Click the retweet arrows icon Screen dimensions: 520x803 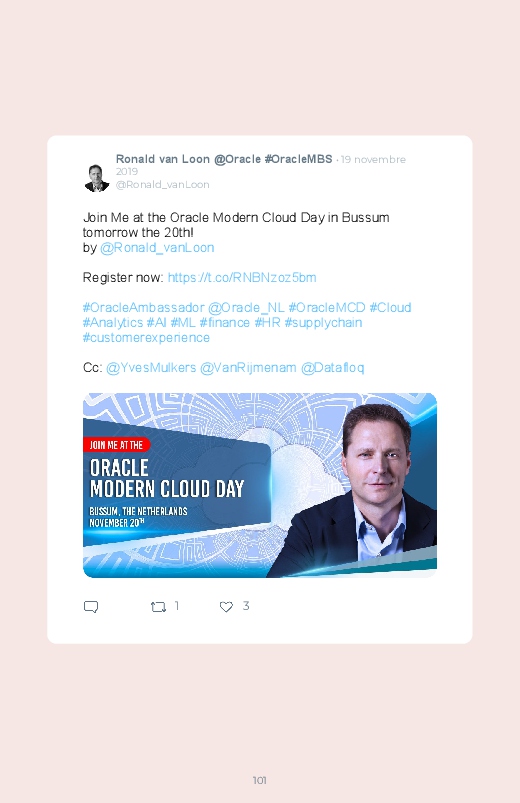coord(158,607)
